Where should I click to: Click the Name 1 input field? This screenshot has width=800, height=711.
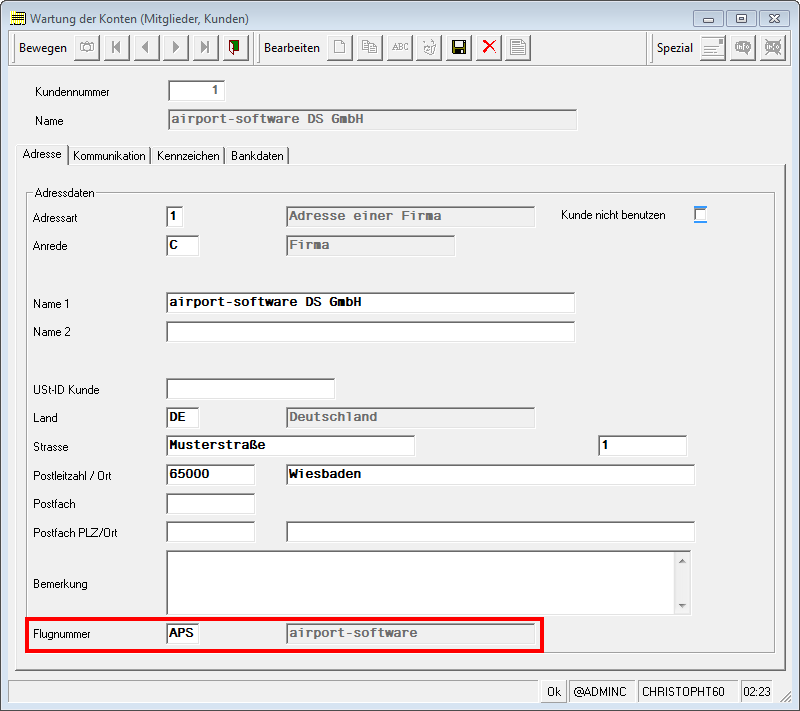pos(370,302)
